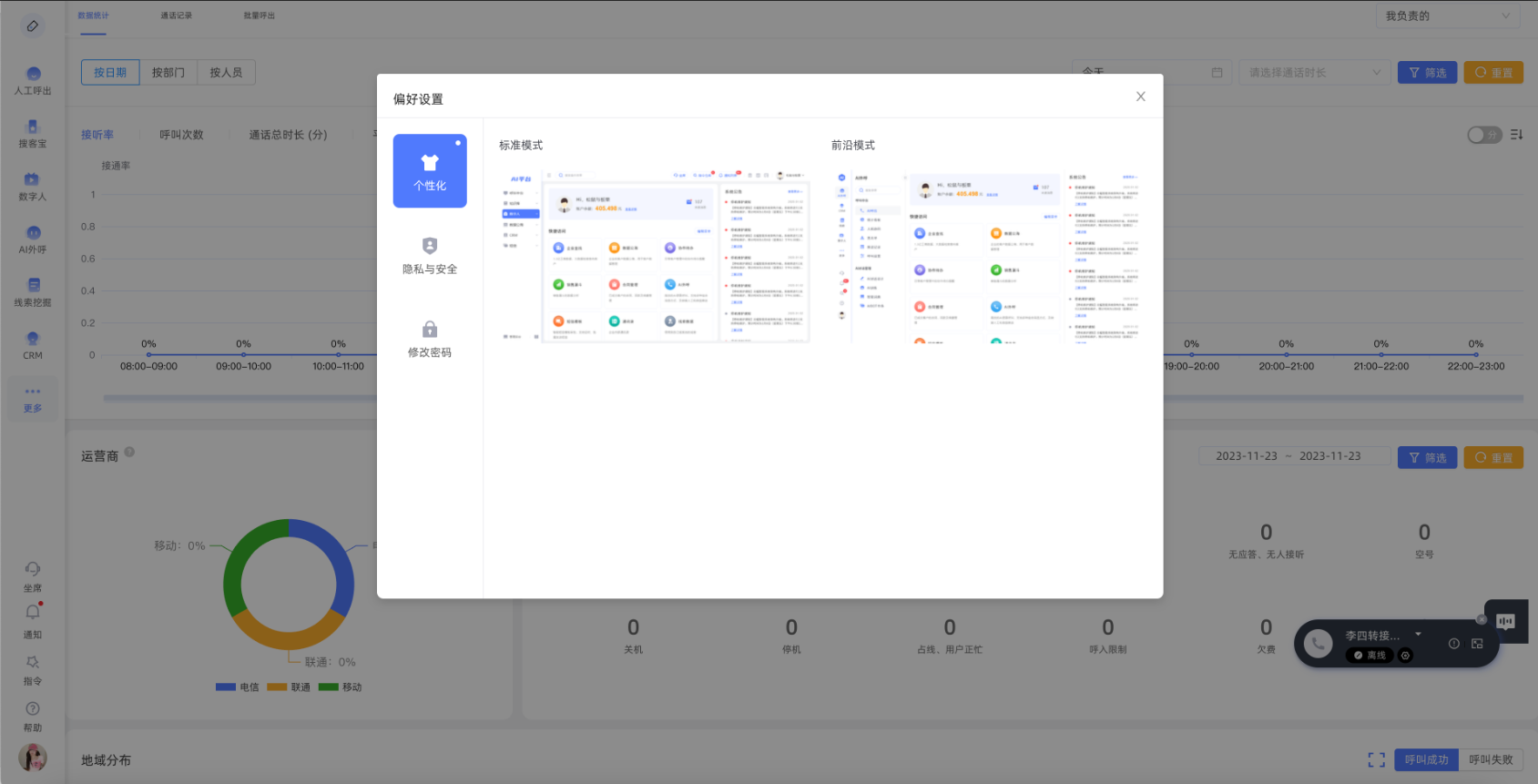This screenshot has height=784, width=1538.
Task: Click the 呼叫失败 button
Action: [x=1490, y=760]
